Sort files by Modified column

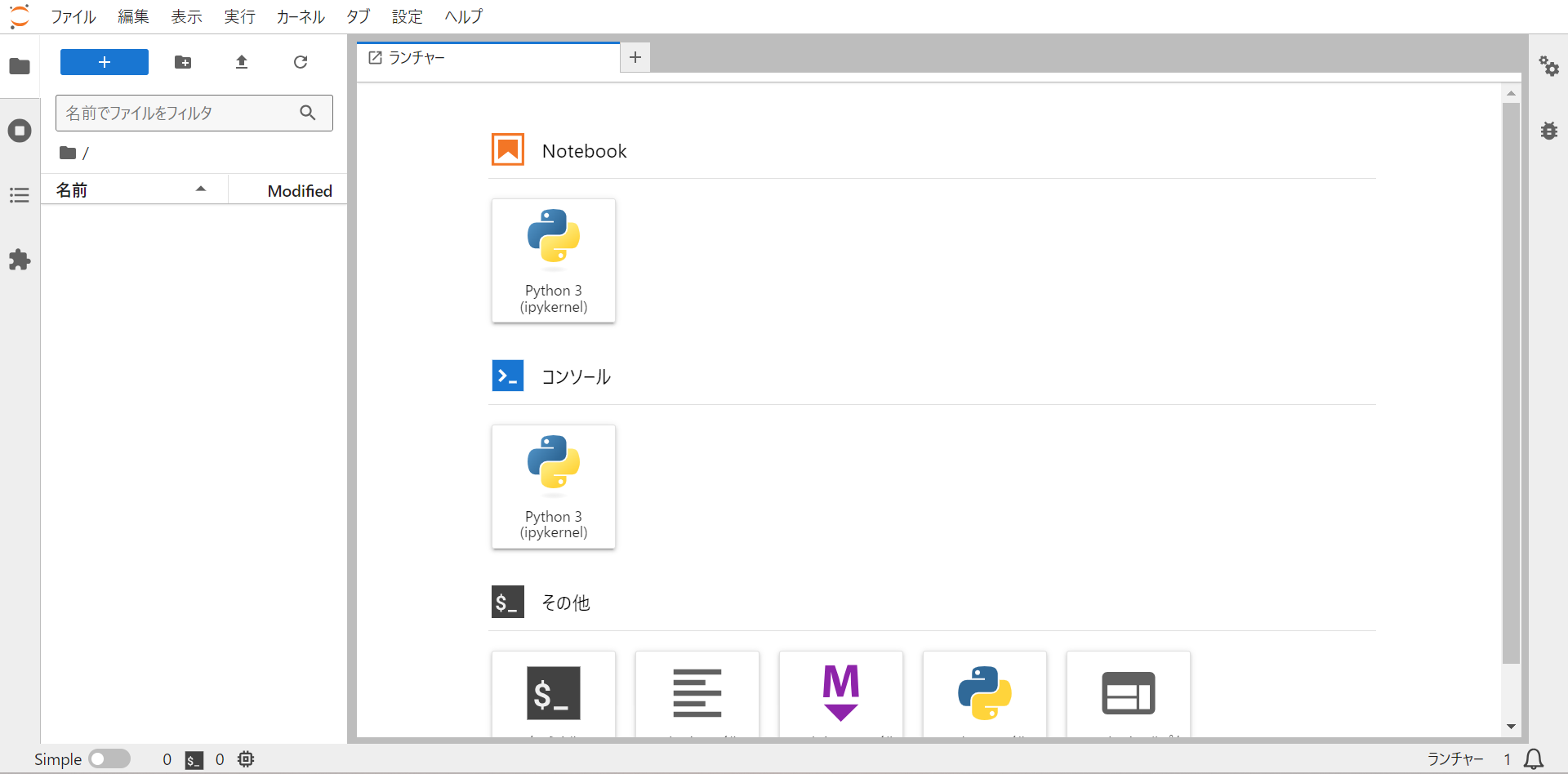[x=299, y=190]
